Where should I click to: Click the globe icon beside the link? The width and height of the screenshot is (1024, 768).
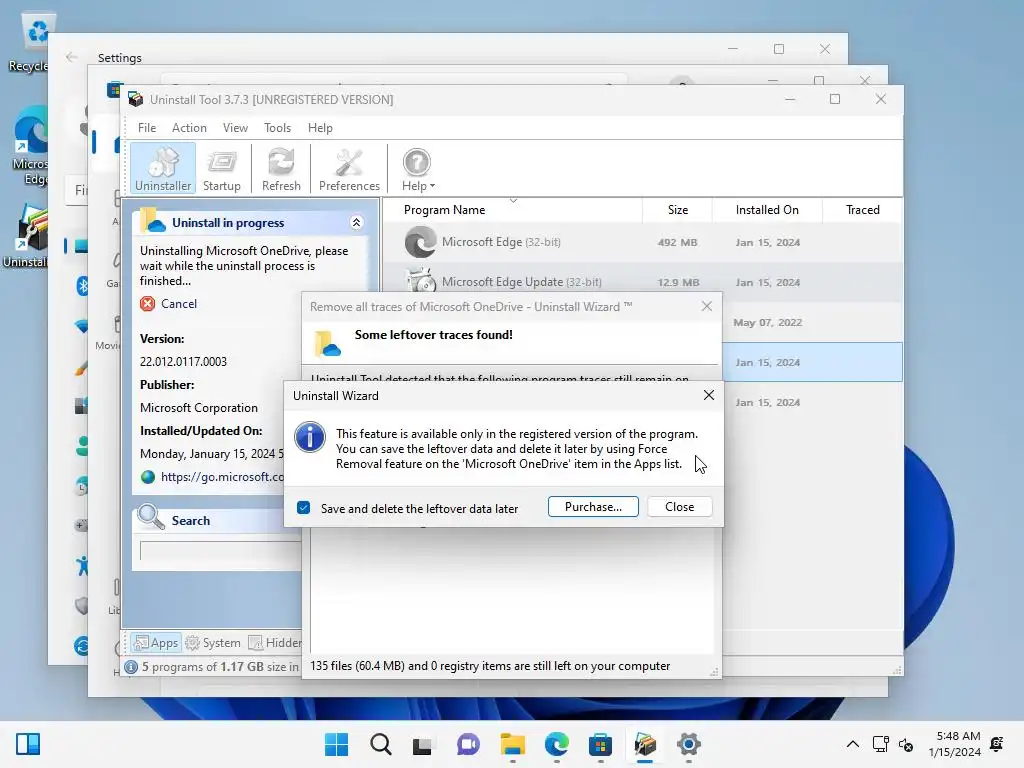coord(148,477)
